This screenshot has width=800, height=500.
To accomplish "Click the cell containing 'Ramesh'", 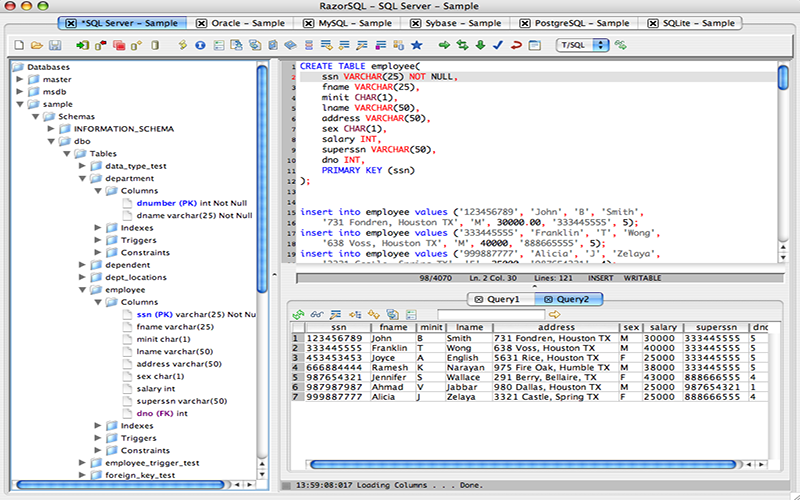I will pos(393,367).
